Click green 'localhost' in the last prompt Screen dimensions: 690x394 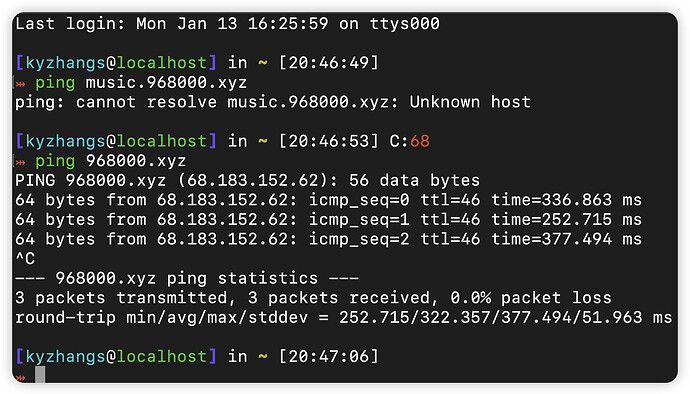(161, 356)
